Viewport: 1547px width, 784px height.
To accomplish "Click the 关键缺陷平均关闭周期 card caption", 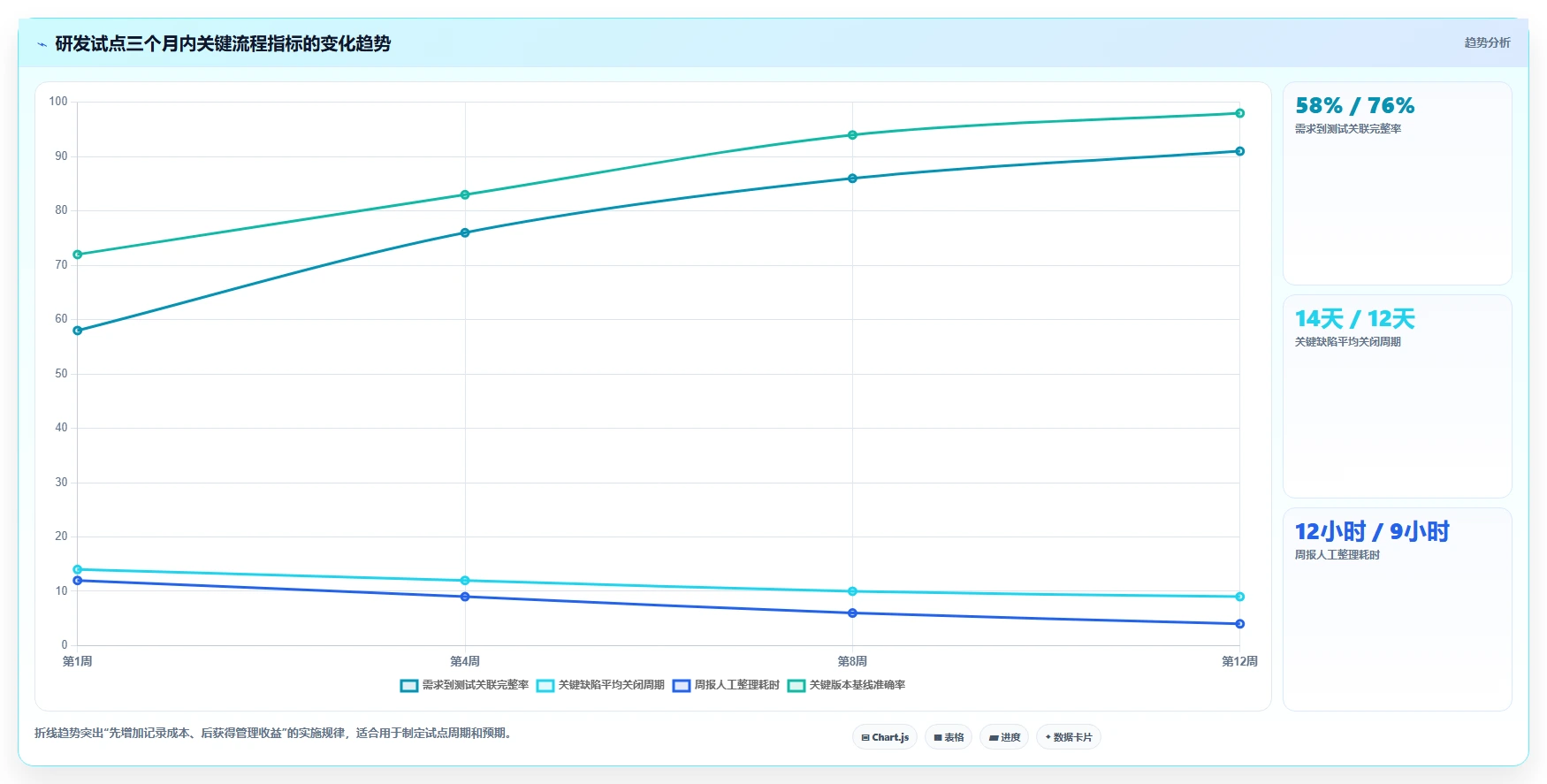I will 1348,342.
